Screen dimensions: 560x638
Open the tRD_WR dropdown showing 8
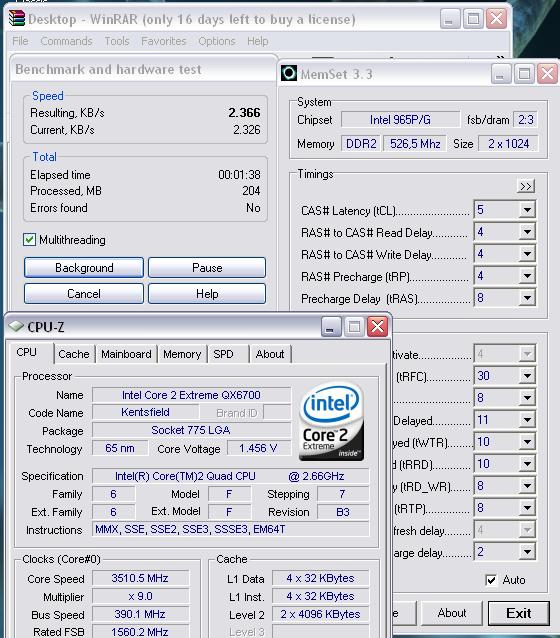(527, 486)
